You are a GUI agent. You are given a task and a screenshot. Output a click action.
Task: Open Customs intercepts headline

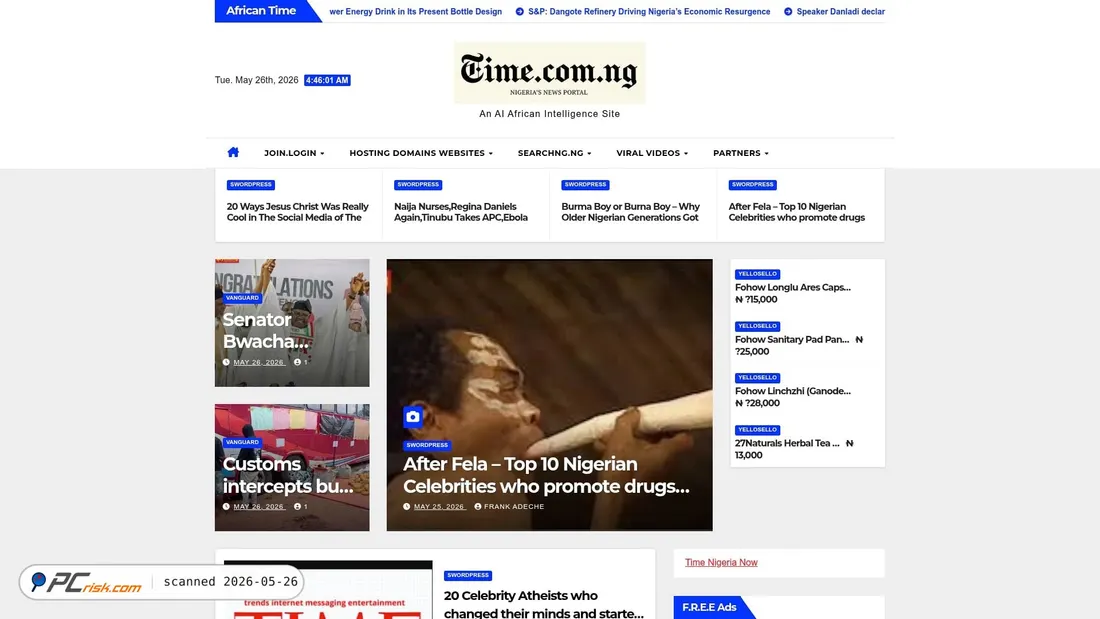point(288,474)
